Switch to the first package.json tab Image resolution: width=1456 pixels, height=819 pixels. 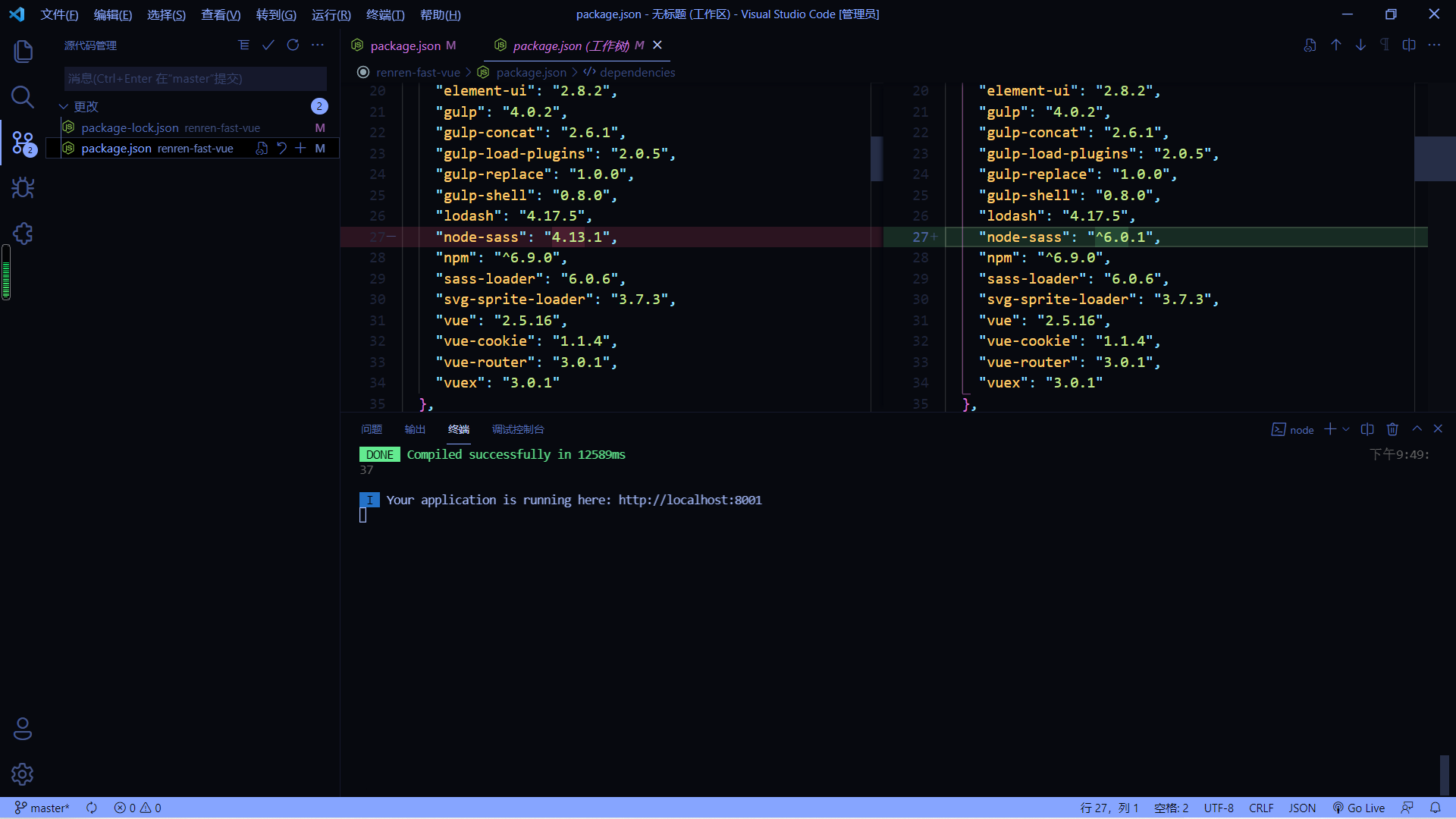click(x=405, y=45)
